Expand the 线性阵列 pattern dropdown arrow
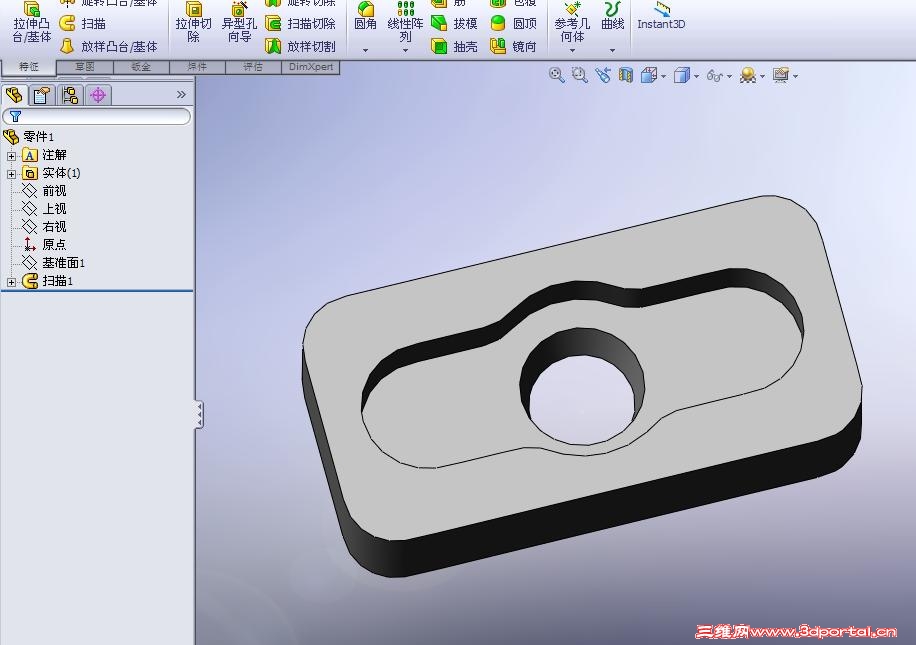916x645 pixels. click(405, 51)
